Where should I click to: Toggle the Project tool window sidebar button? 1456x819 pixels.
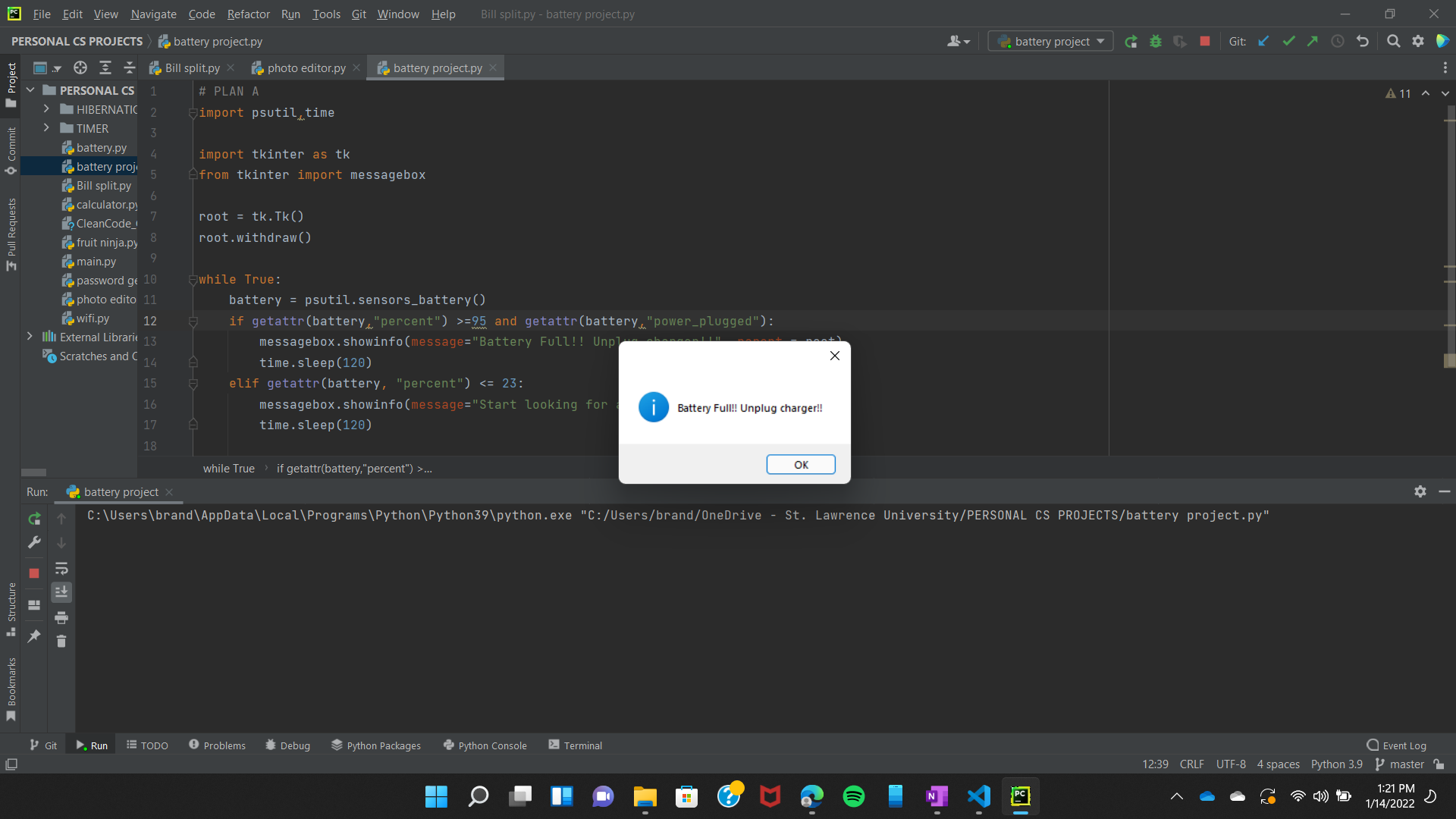[x=11, y=83]
